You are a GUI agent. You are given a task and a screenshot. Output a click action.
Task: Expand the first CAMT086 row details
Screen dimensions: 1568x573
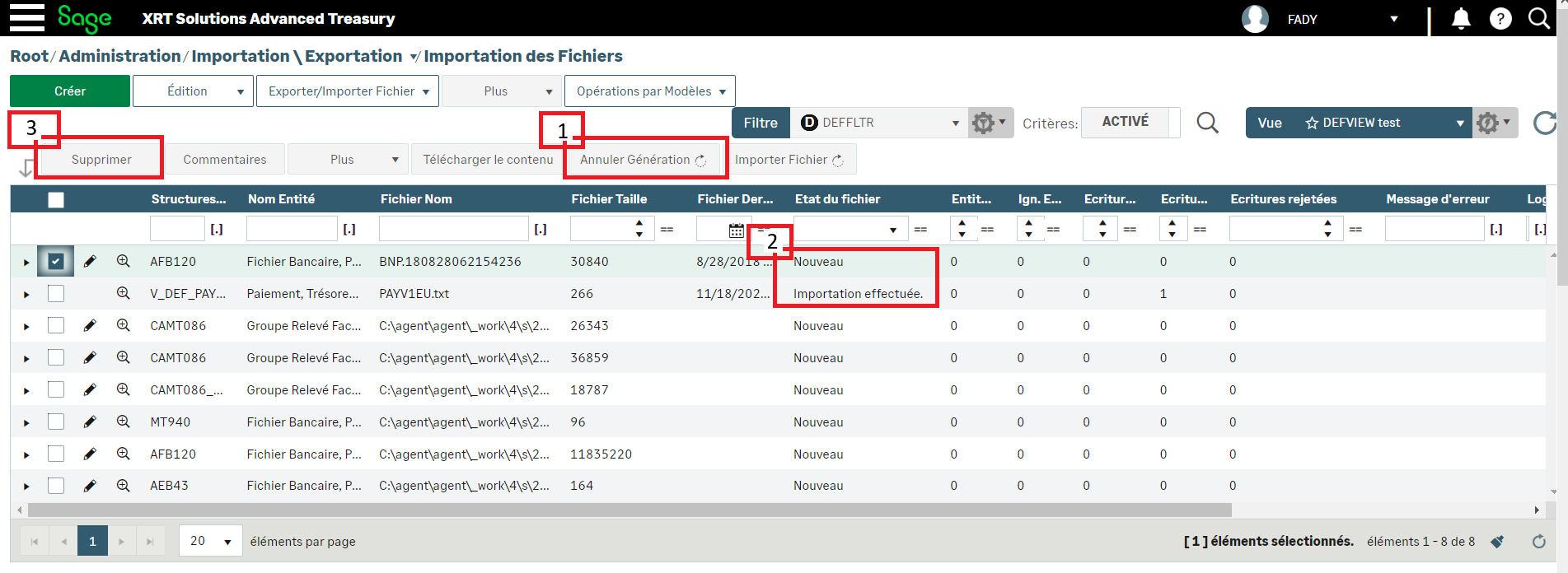(x=26, y=326)
